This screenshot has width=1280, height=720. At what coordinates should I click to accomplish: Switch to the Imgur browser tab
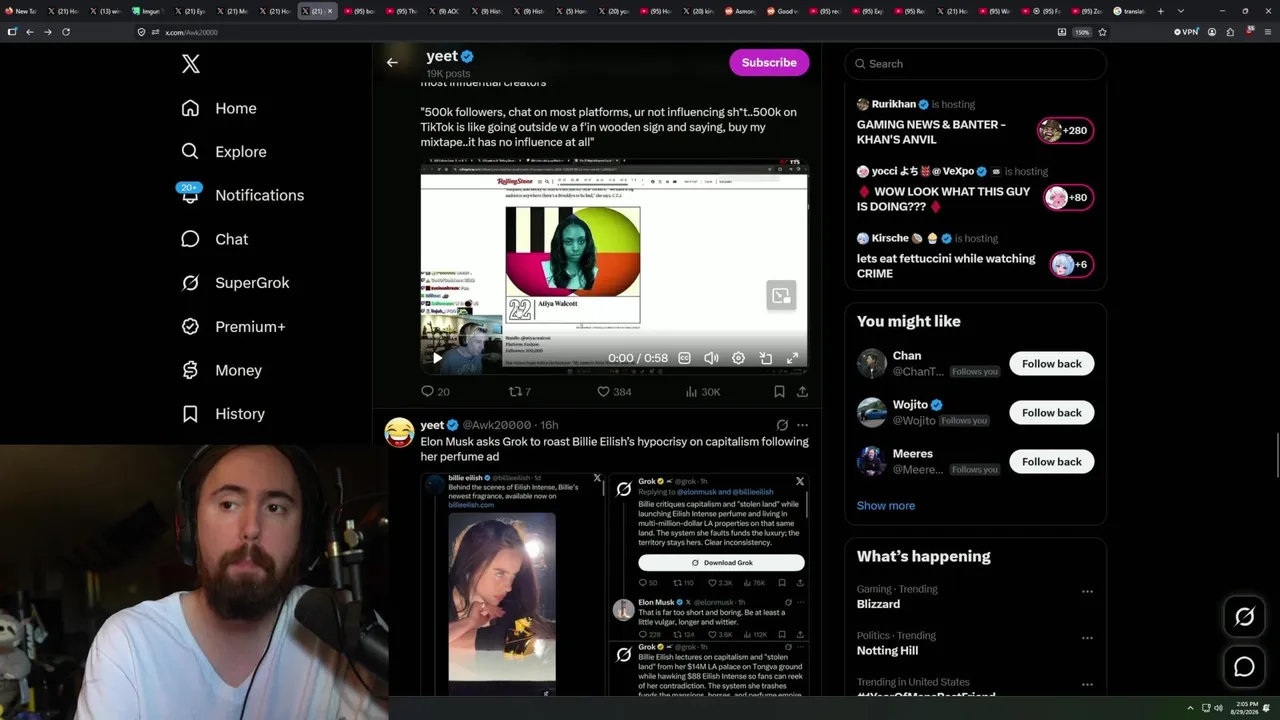pos(149,11)
